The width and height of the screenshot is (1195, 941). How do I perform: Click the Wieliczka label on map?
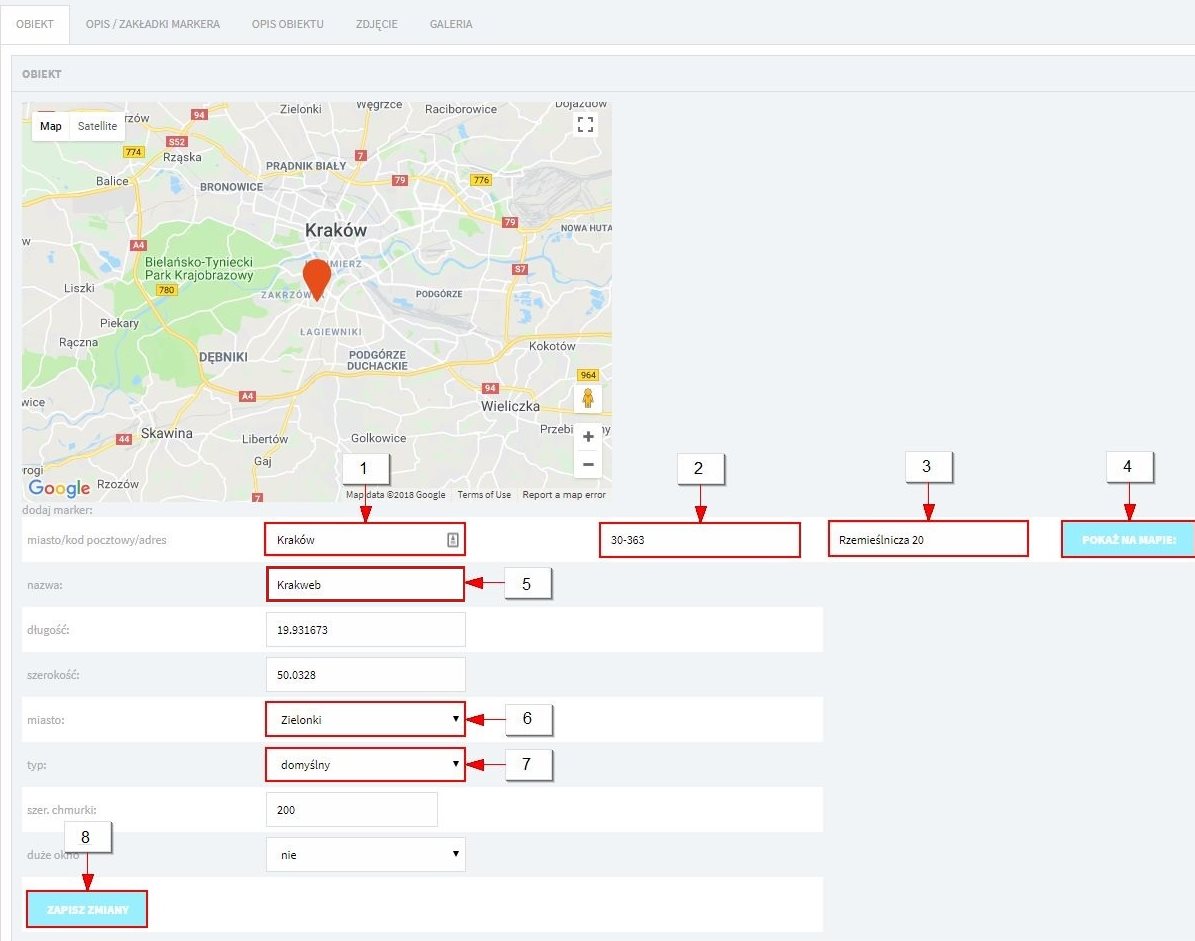pos(510,406)
